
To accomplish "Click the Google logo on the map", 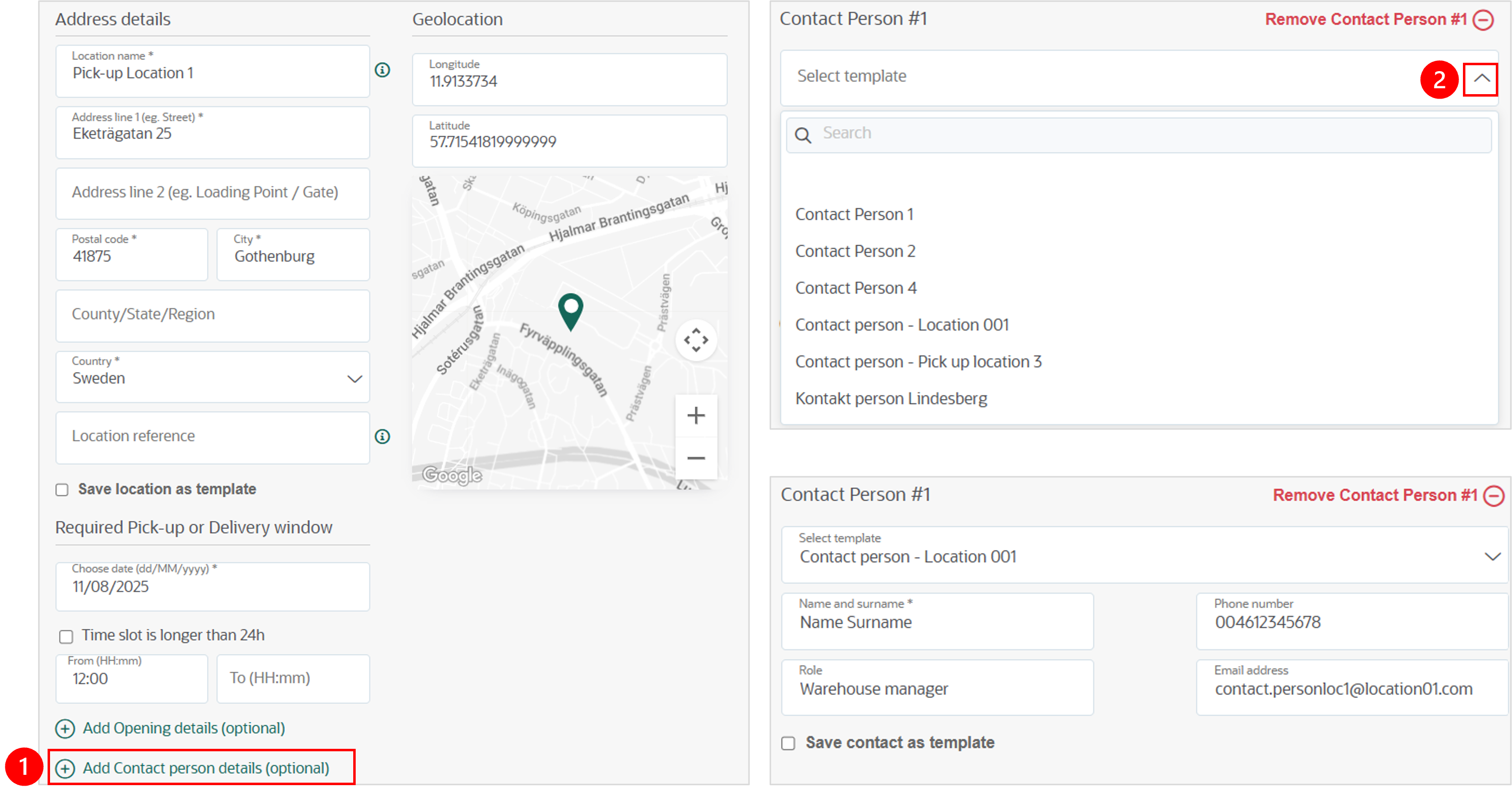I will coord(452,475).
